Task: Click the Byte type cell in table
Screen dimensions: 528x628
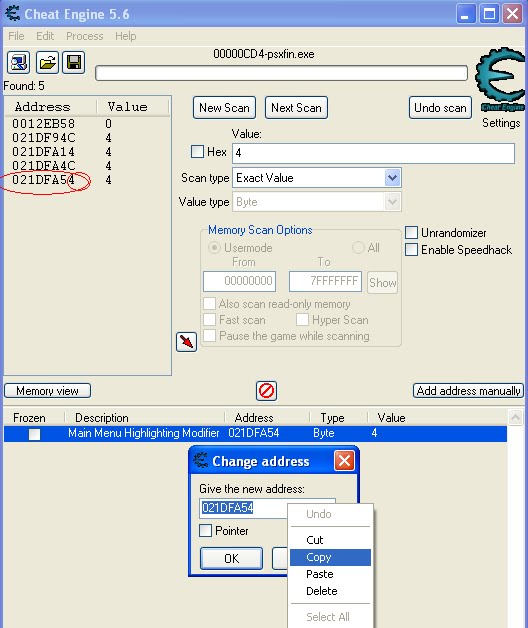Action: pyautogui.click(x=324, y=433)
